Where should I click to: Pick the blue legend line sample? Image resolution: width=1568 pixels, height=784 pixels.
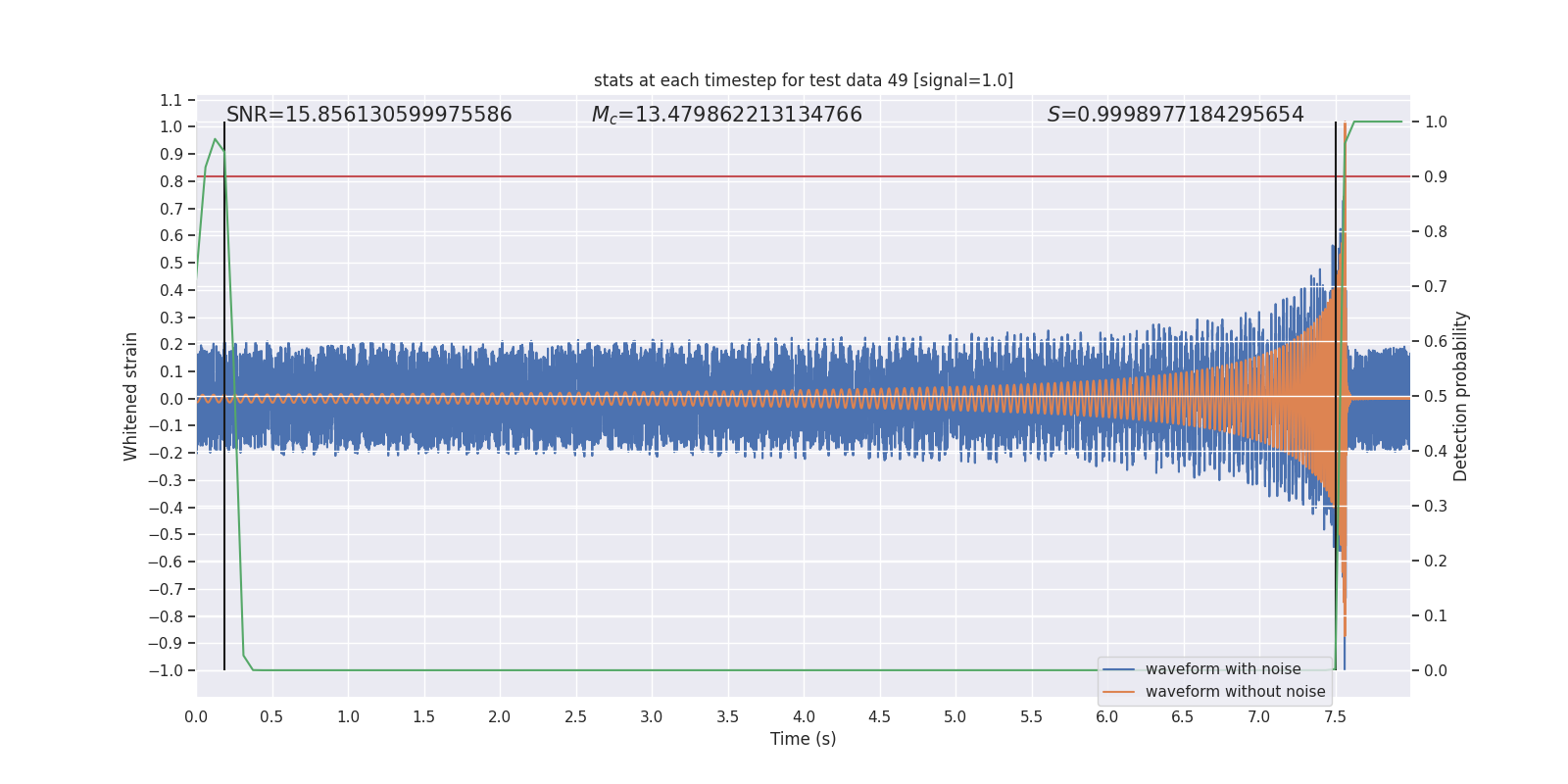pos(1119,669)
